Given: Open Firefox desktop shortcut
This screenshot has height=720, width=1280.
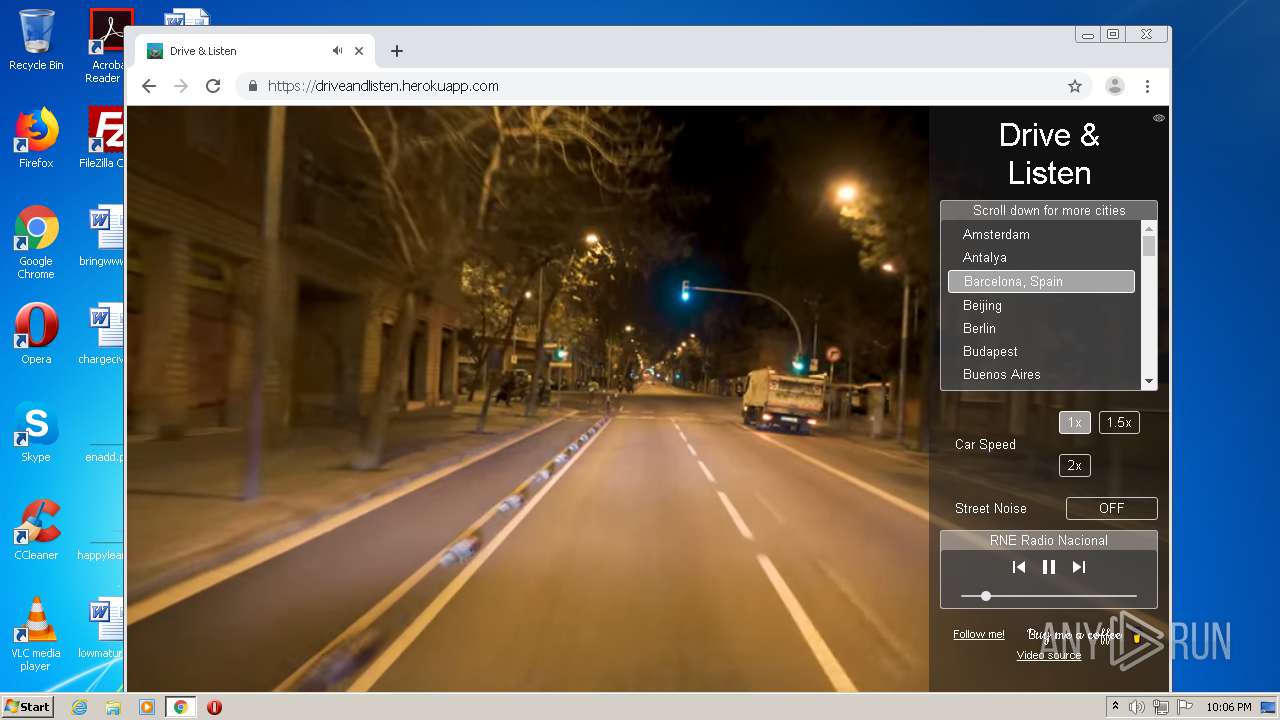Looking at the screenshot, I should [x=36, y=138].
